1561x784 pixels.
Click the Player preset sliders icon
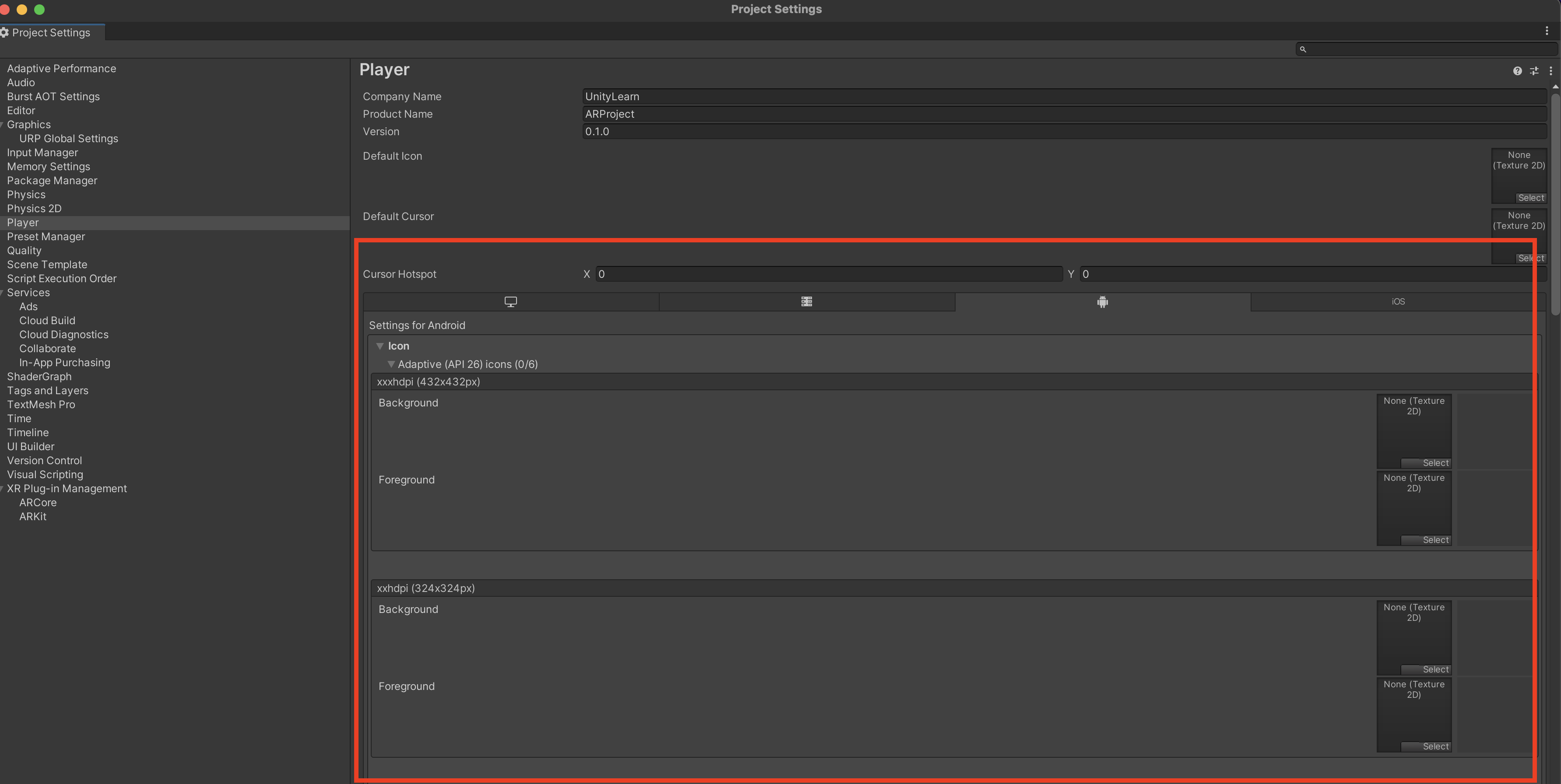pos(1534,71)
